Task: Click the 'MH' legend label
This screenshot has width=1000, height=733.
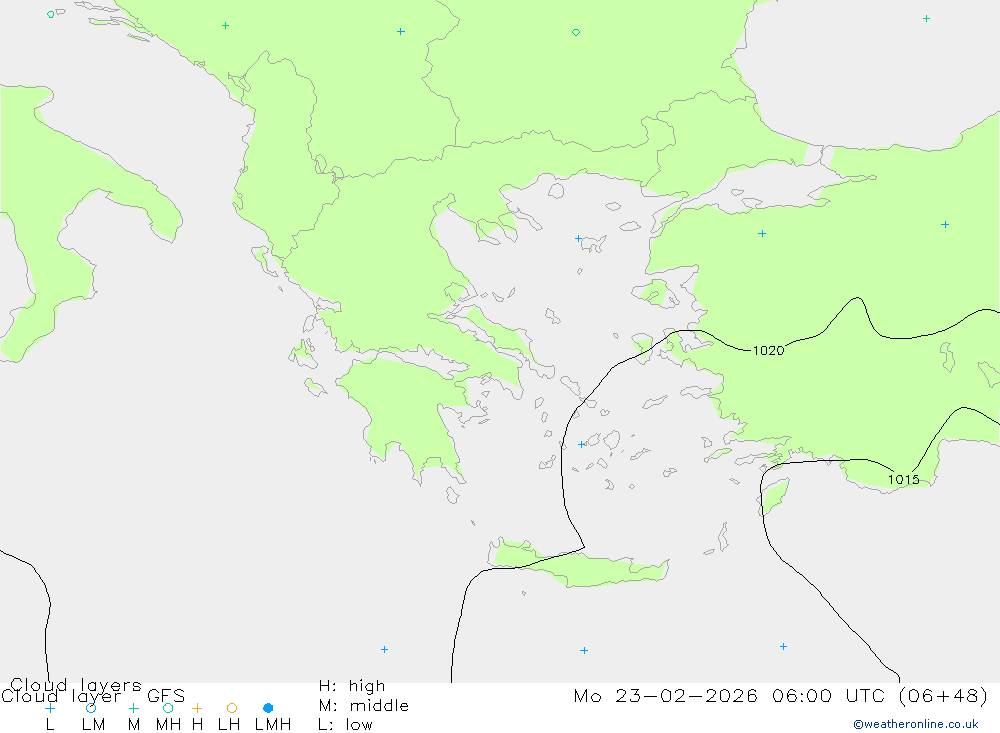Action: pyautogui.click(x=168, y=725)
